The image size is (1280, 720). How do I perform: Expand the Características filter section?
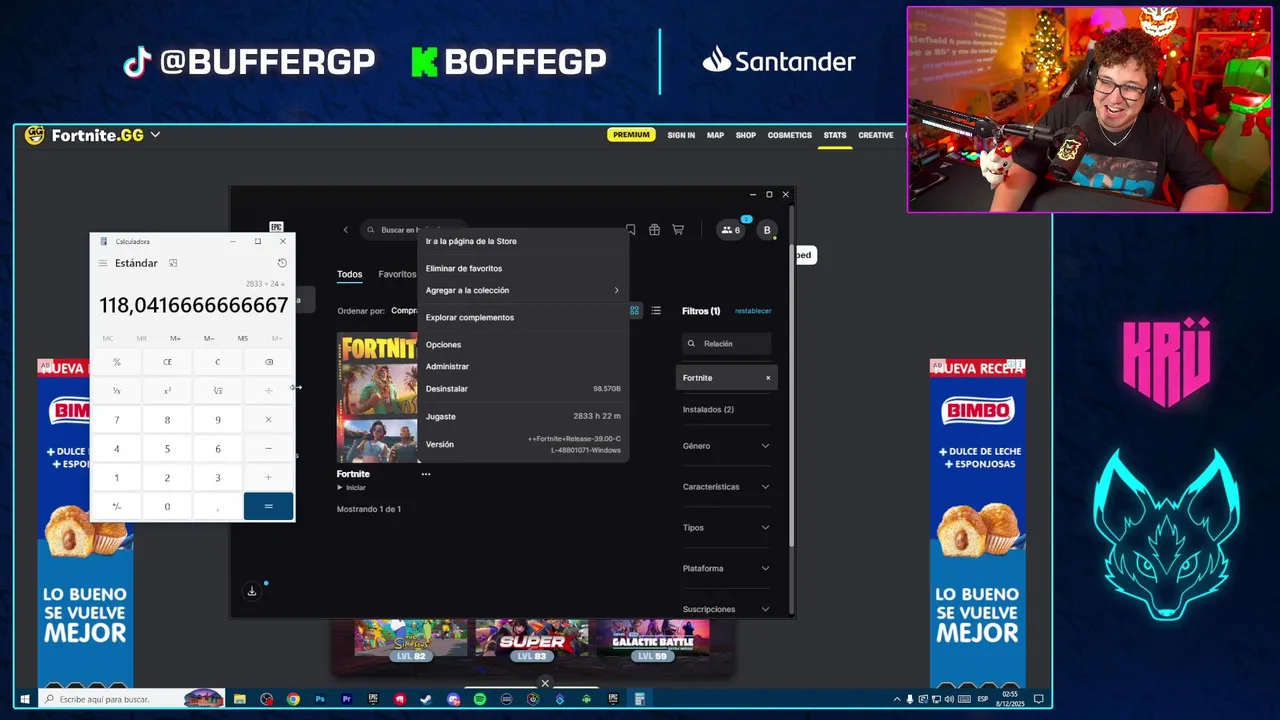pyautogui.click(x=726, y=487)
